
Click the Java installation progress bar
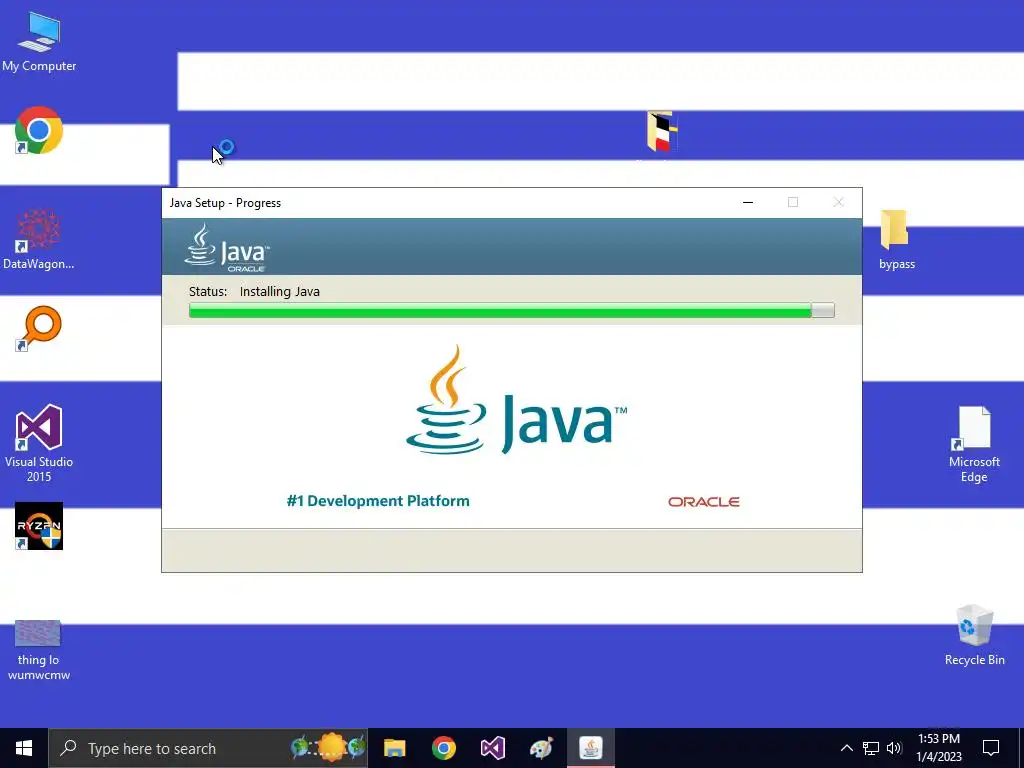pyautogui.click(x=511, y=311)
